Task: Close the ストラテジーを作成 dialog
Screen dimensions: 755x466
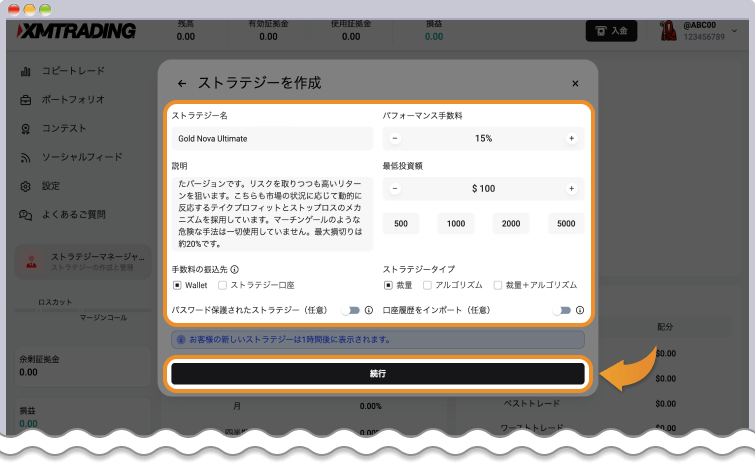Action: click(575, 84)
